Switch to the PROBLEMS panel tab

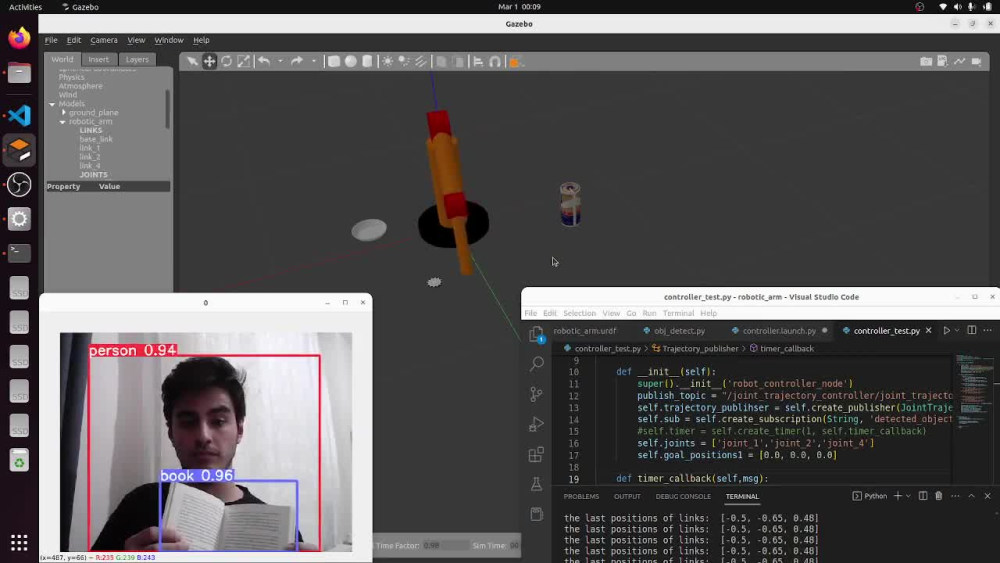581,496
